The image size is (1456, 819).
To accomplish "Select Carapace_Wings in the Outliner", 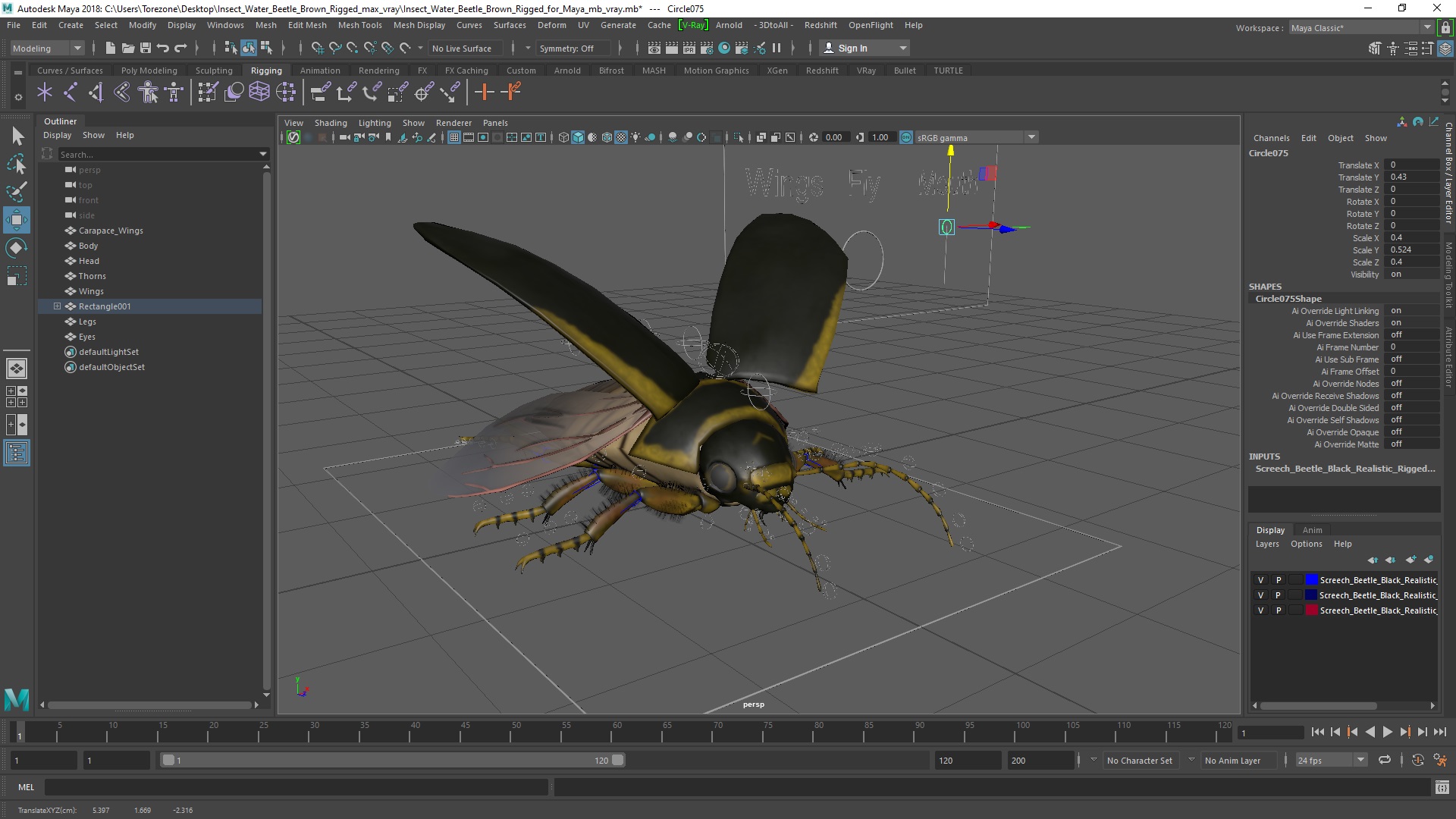I will (x=111, y=231).
